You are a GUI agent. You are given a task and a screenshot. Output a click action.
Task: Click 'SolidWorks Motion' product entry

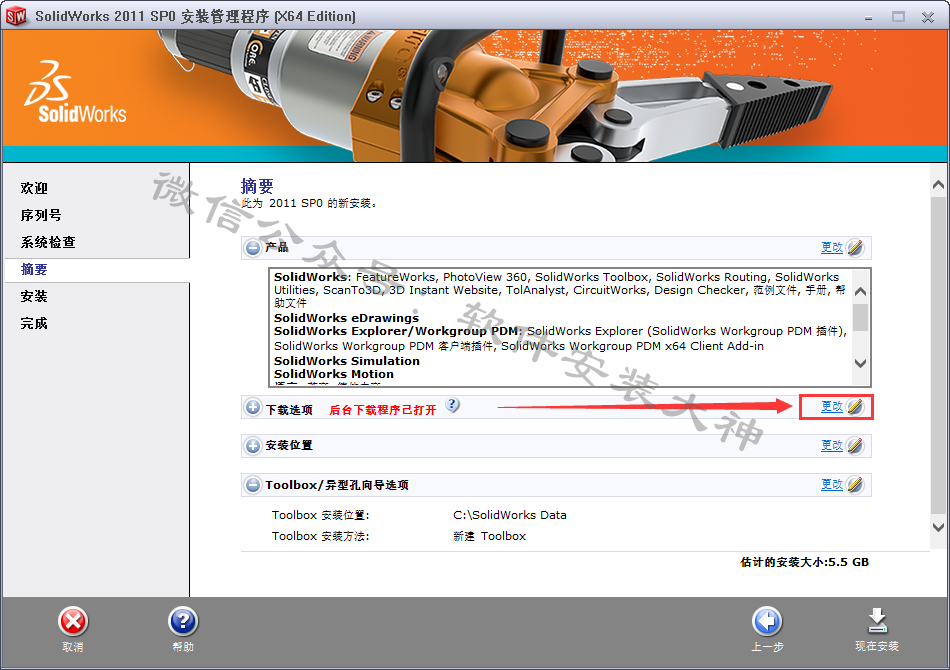pos(334,374)
